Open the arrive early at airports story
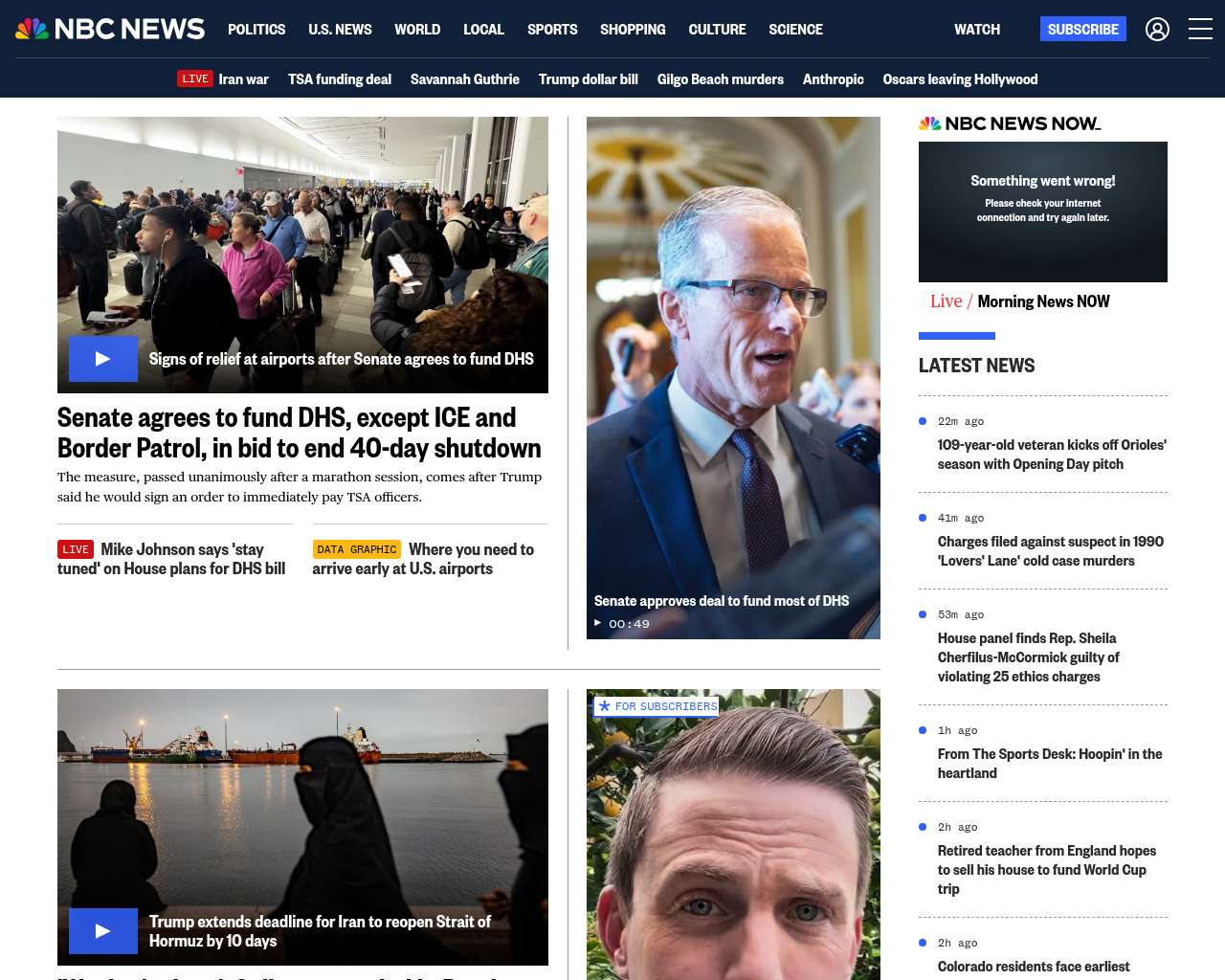Image resolution: width=1225 pixels, height=980 pixels. 423,559
